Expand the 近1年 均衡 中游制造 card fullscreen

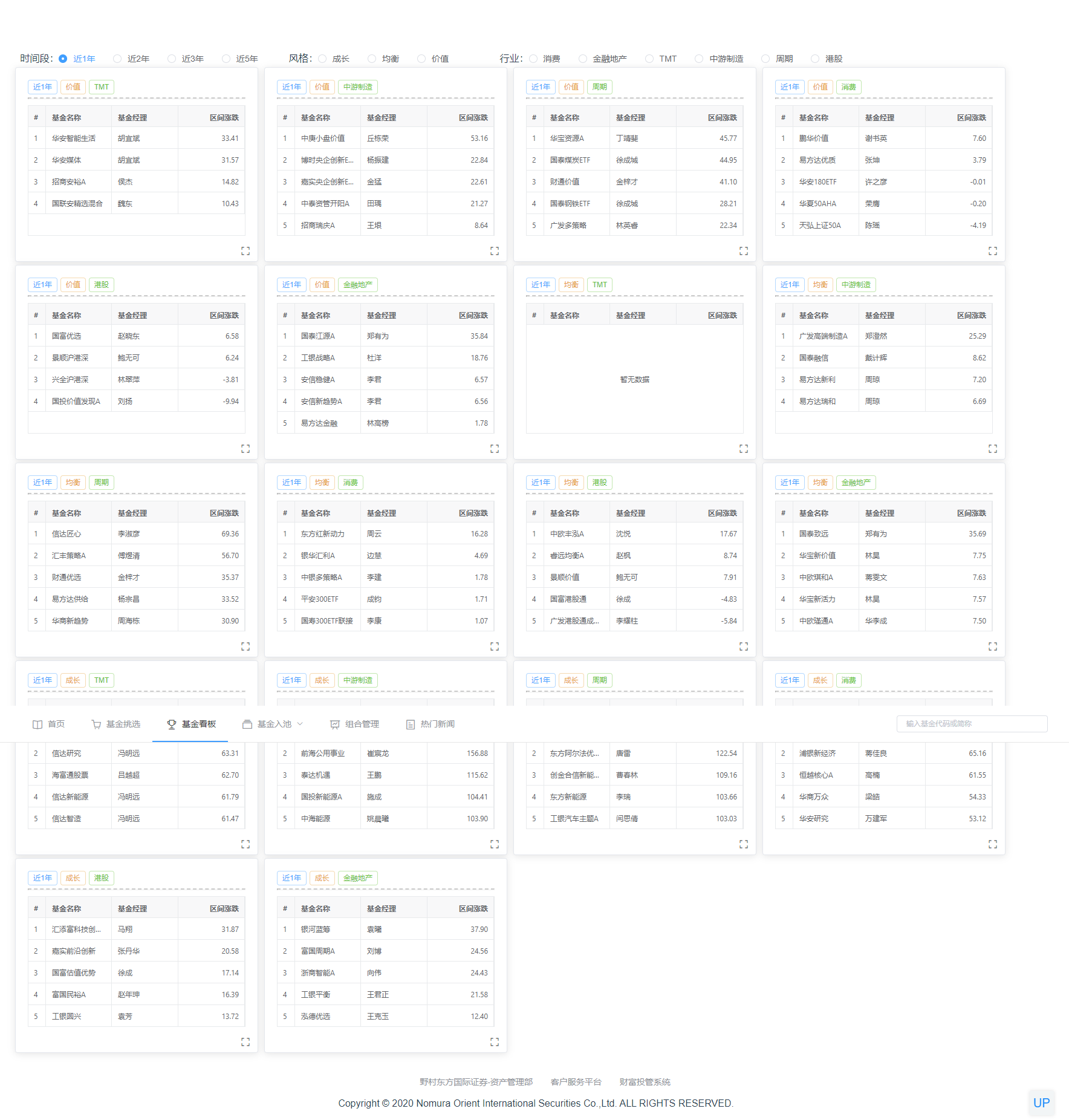(993, 449)
